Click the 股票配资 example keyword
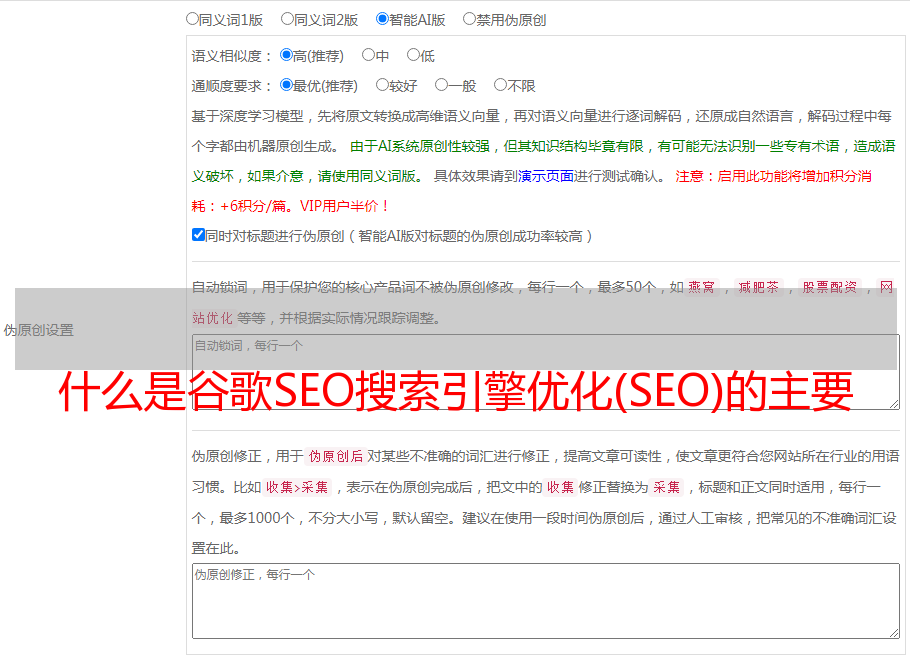This screenshot has width=911, height=658. [830, 287]
